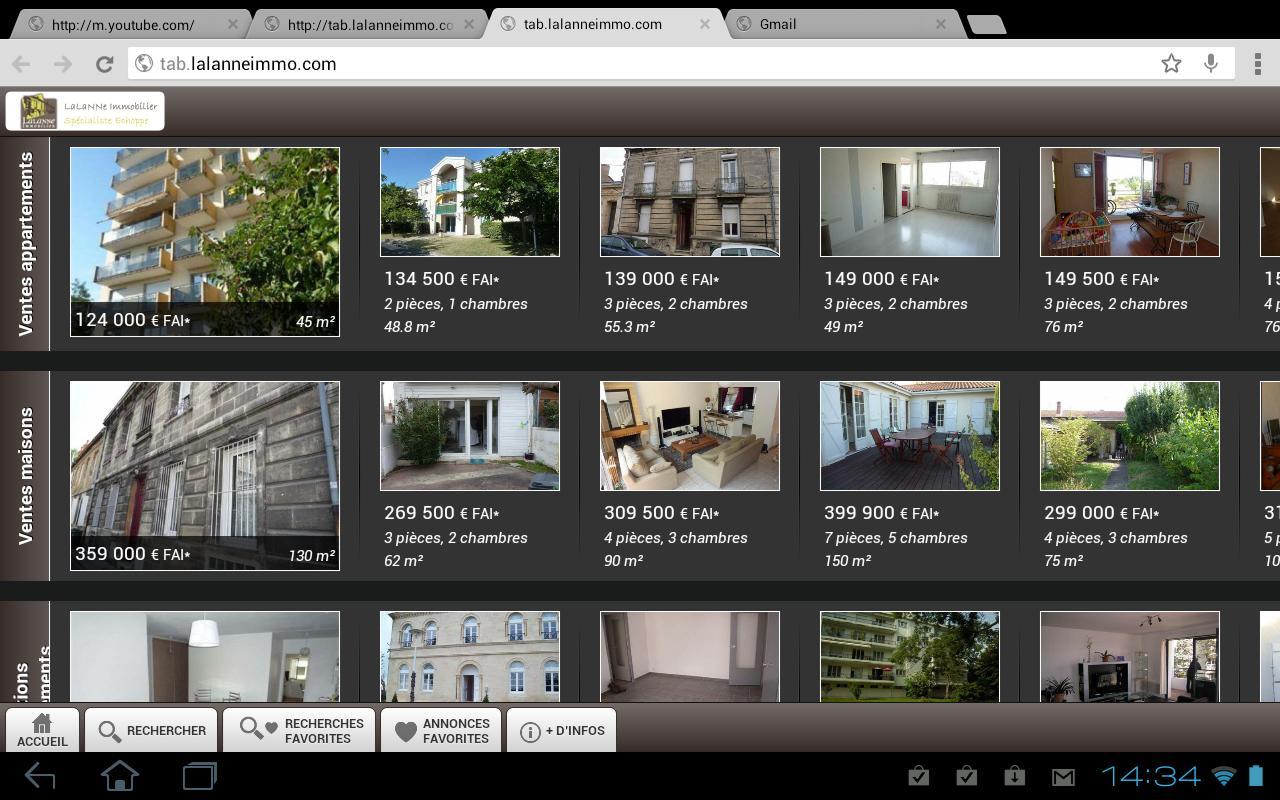Open the 149 000 € apartment thumbnail

[x=910, y=202]
